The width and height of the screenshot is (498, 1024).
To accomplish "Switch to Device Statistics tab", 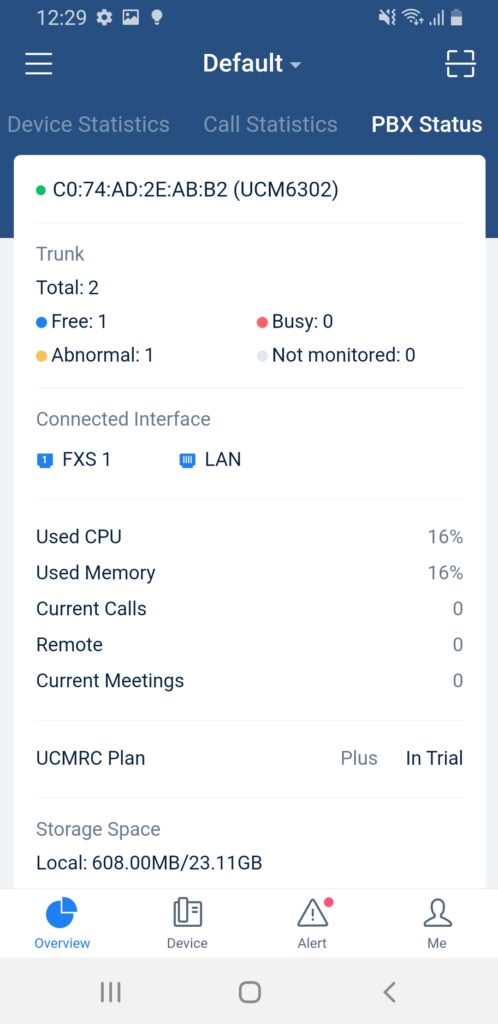I will pos(88,124).
